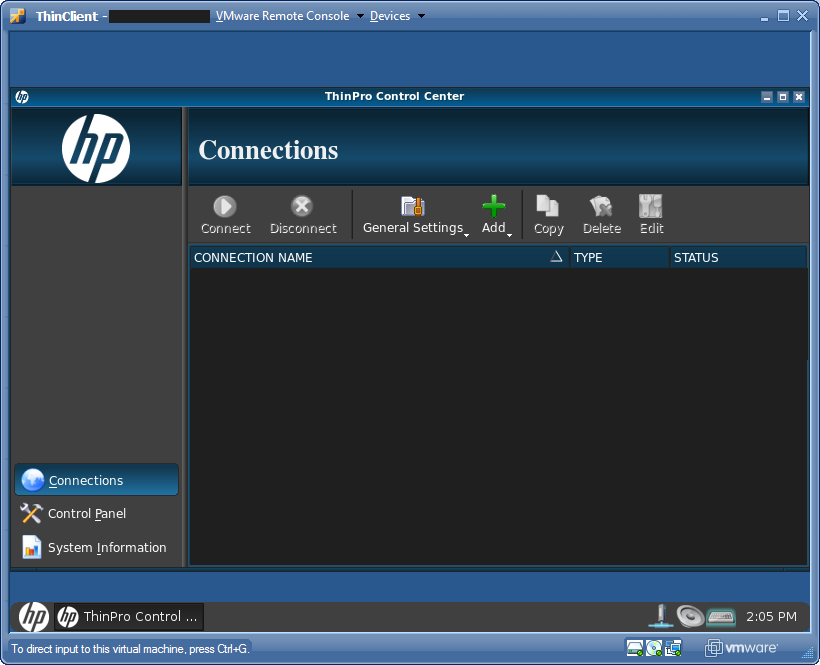
Task: Click the HP start menu button in taskbar
Action: pyautogui.click(x=33, y=616)
